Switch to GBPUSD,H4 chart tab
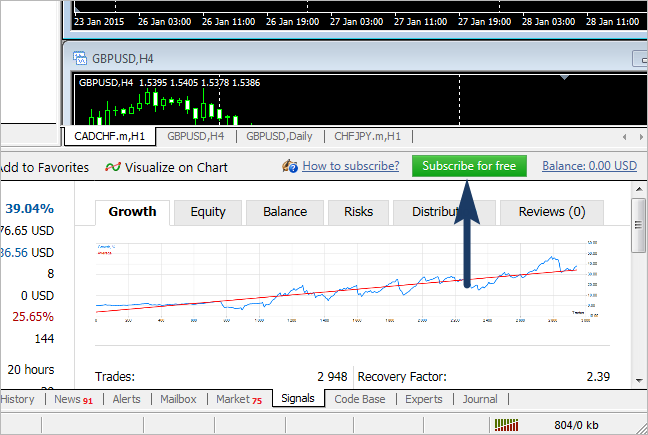This screenshot has height=435, width=648. click(195, 136)
